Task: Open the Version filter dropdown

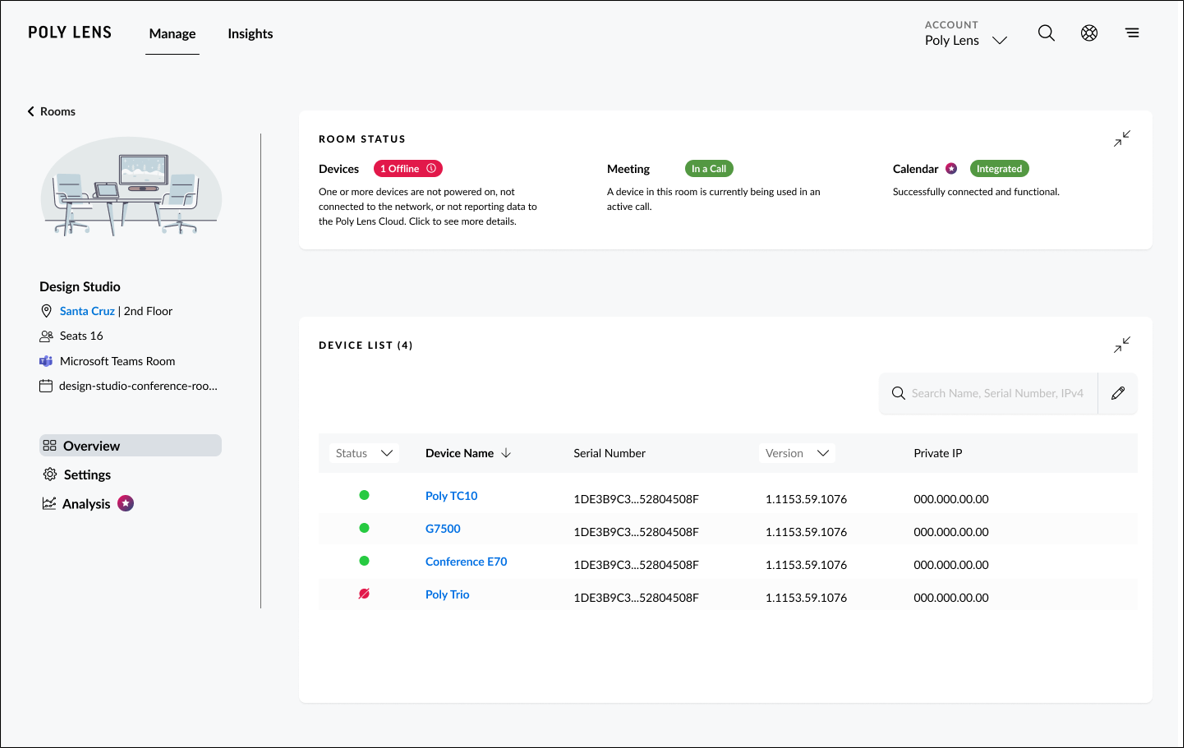Action: (797, 452)
